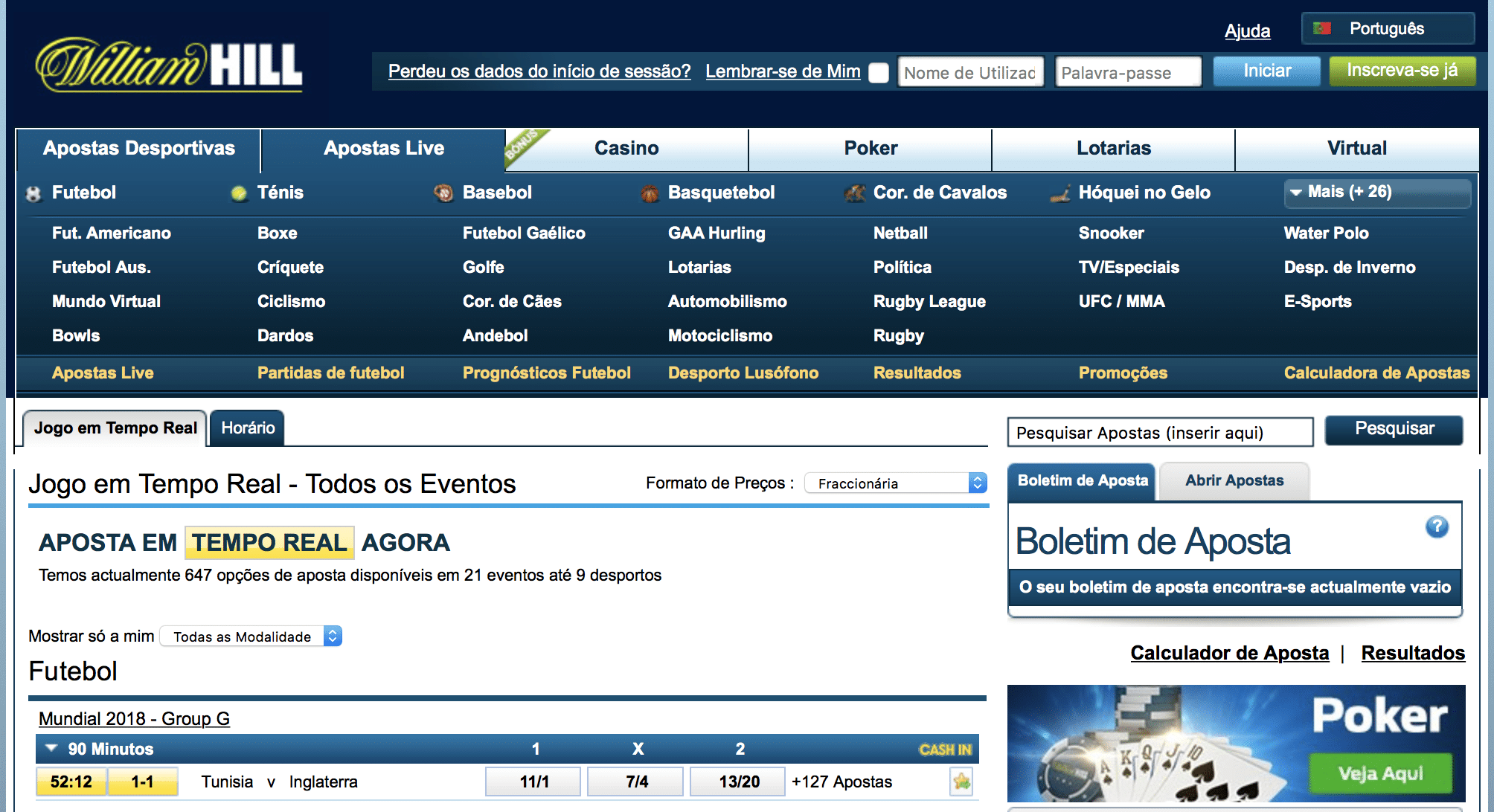Viewport: 1494px width, 812px height.
Task: Tick the Lembrar-se de Mim checkbox
Action: point(879,73)
